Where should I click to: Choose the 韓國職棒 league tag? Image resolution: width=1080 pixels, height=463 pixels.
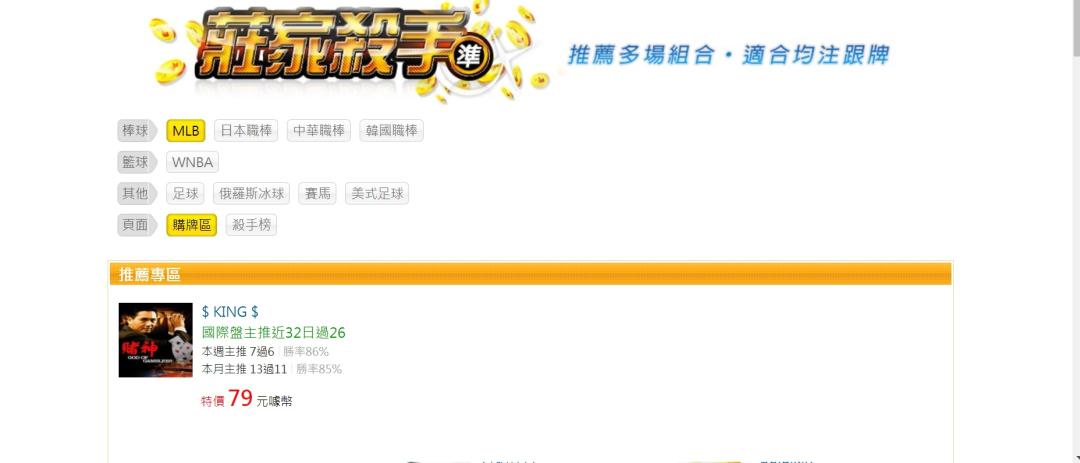tap(391, 131)
